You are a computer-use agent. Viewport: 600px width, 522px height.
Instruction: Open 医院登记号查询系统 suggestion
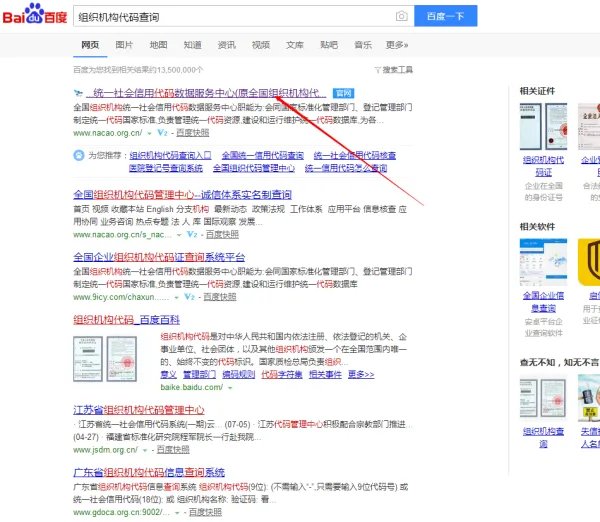(166, 168)
